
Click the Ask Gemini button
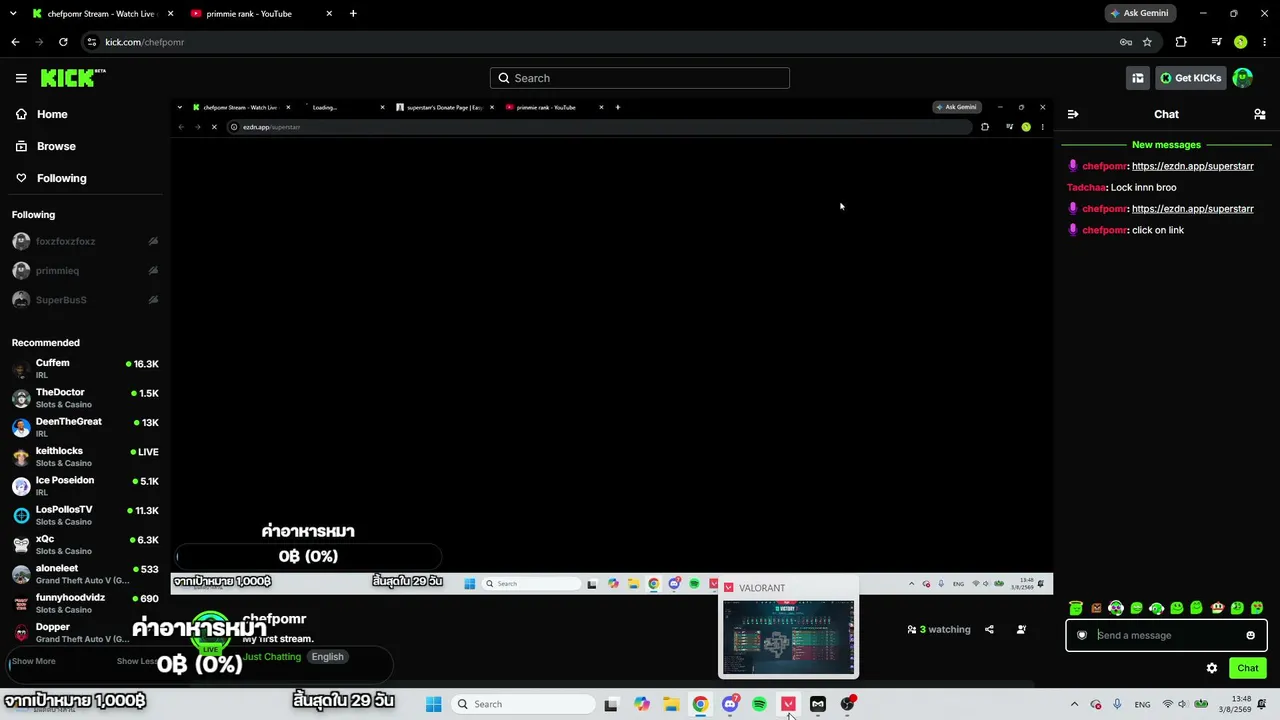pos(1140,14)
